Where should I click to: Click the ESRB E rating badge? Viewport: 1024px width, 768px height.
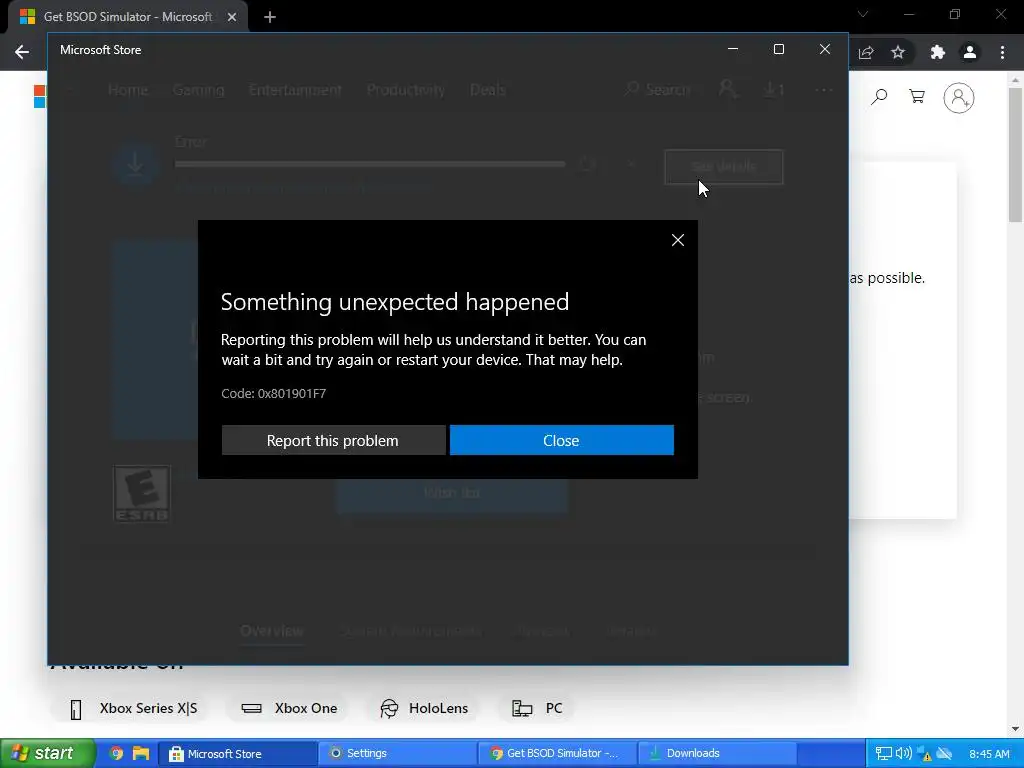pos(142,494)
